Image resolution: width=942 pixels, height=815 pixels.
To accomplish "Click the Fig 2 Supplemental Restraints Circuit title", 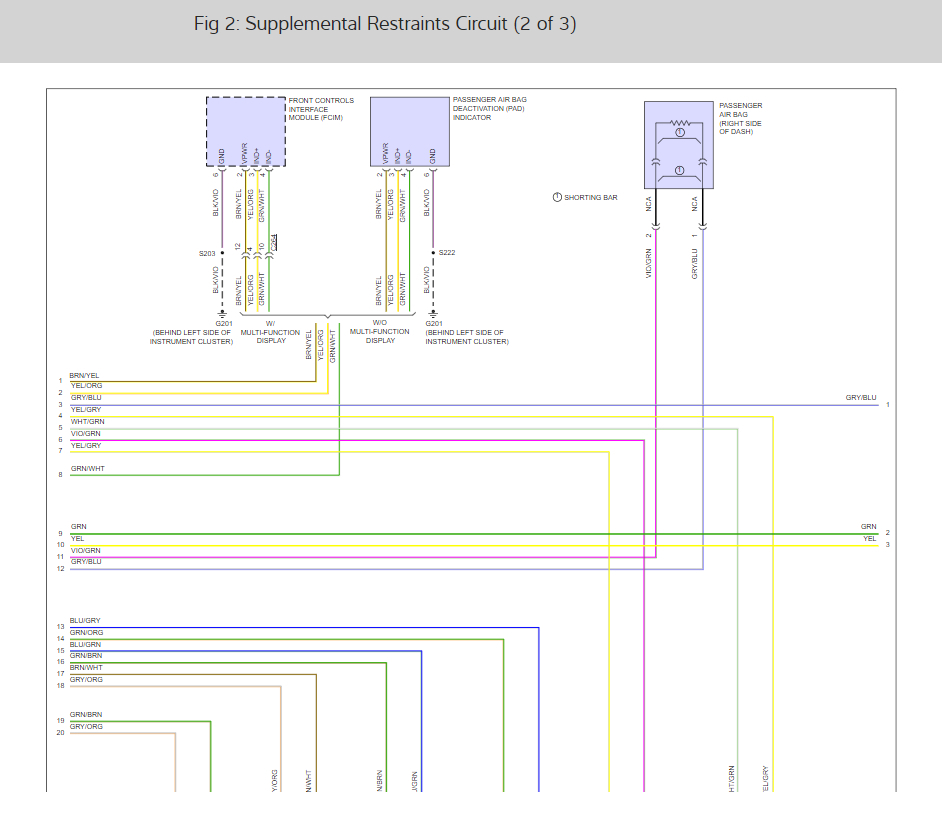I will 385,24.
